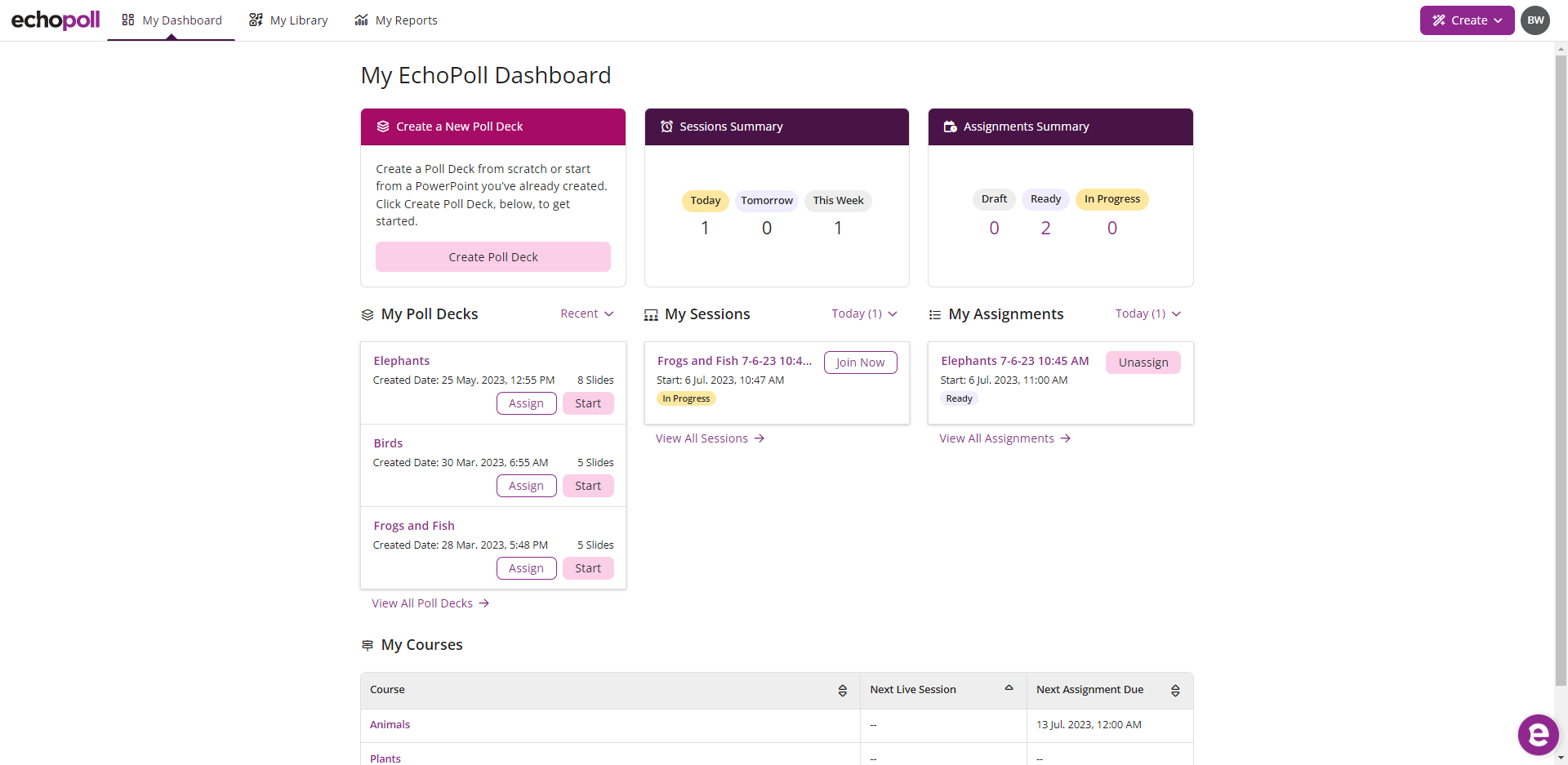
Task: Click arrow beside View All Poll Decks
Action: coord(484,603)
